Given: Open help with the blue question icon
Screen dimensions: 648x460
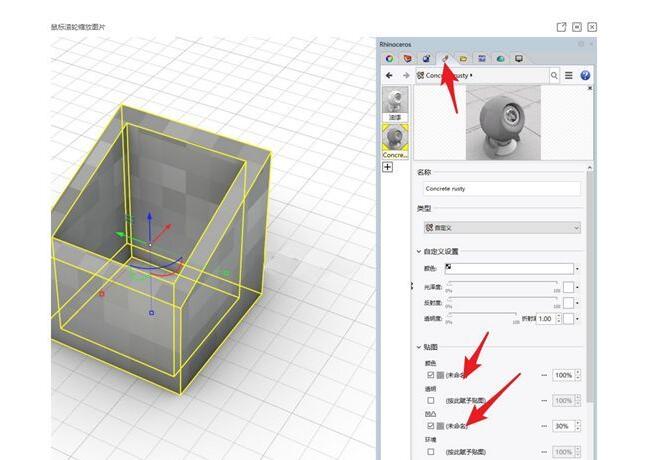Looking at the screenshot, I should point(585,75).
